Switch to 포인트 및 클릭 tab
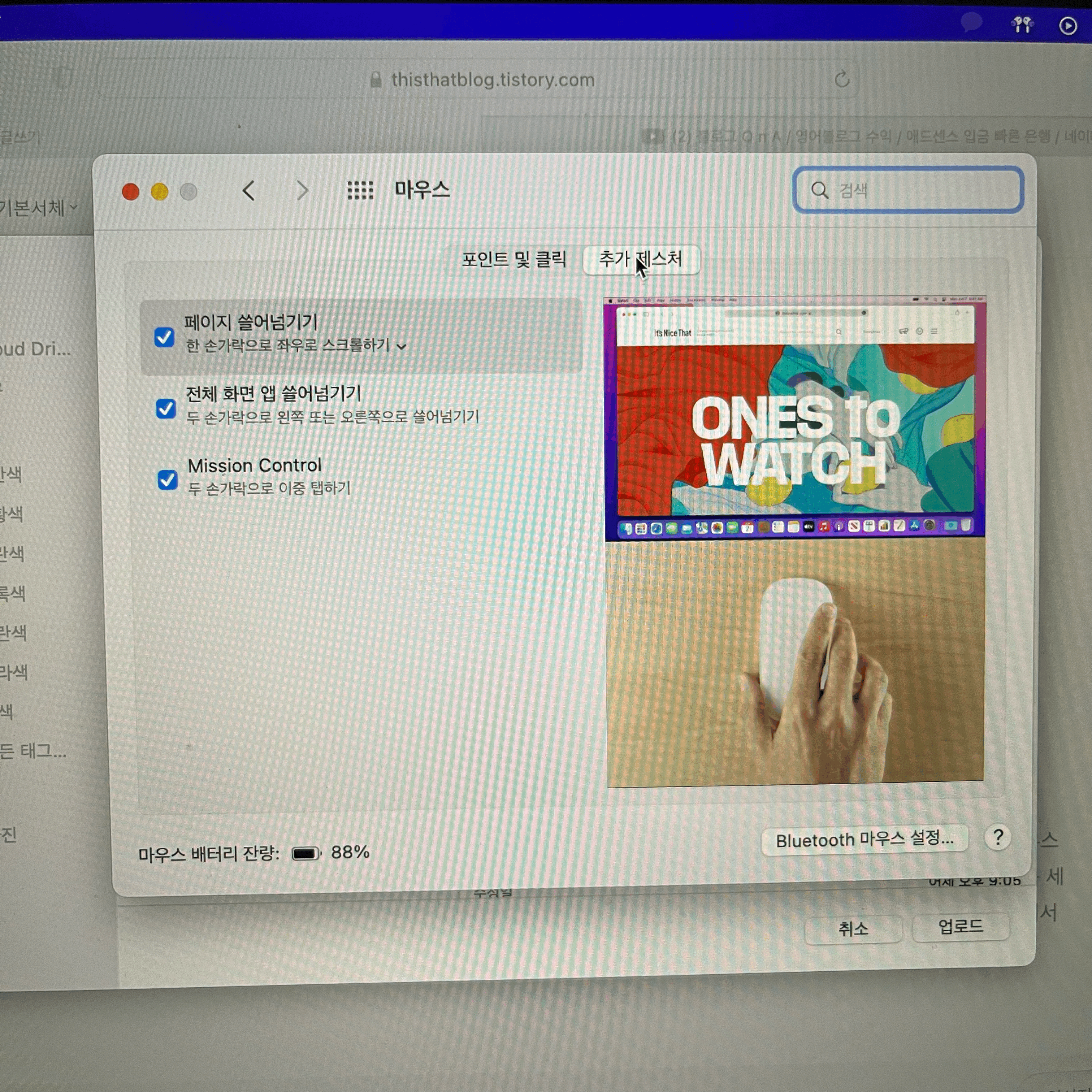Viewport: 1092px width, 1092px height. 514,259
